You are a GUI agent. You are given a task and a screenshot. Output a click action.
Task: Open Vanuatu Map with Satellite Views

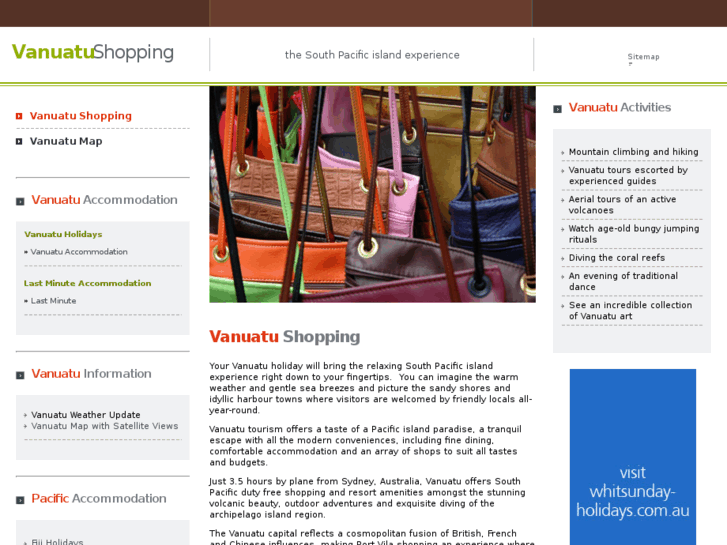pos(105,426)
